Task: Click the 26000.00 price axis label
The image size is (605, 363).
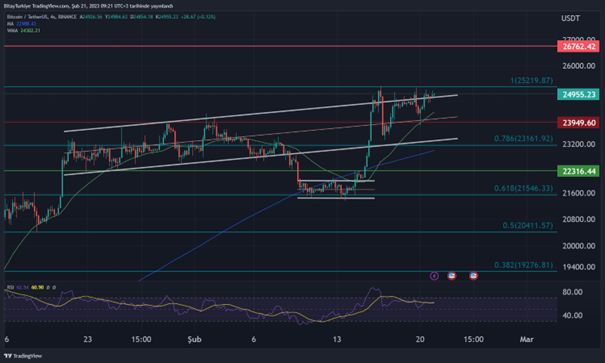Action: tap(579, 66)
